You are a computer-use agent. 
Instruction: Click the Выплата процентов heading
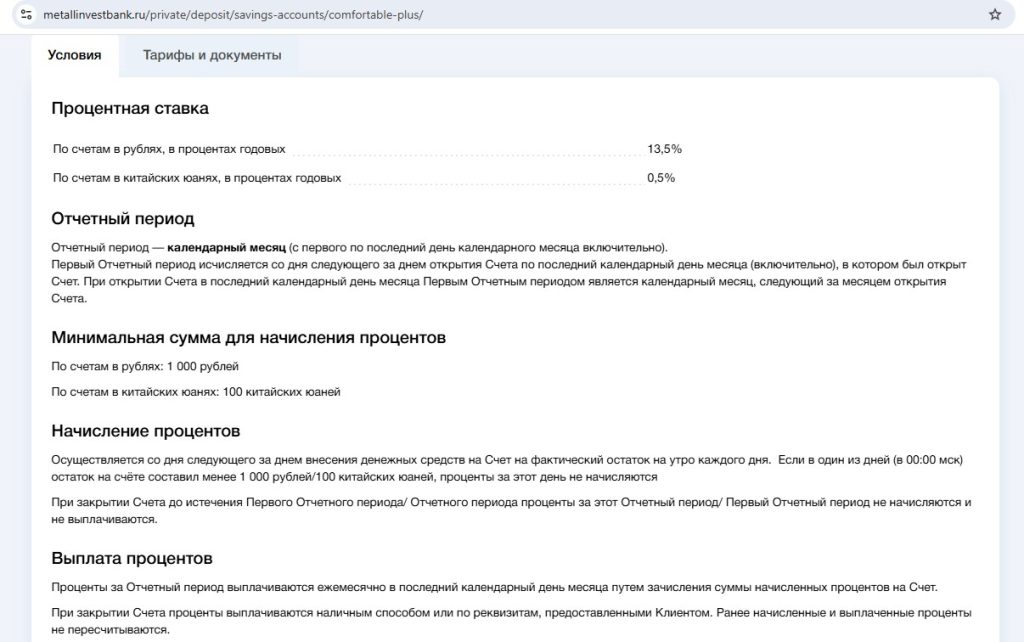[x=132, y=558]
